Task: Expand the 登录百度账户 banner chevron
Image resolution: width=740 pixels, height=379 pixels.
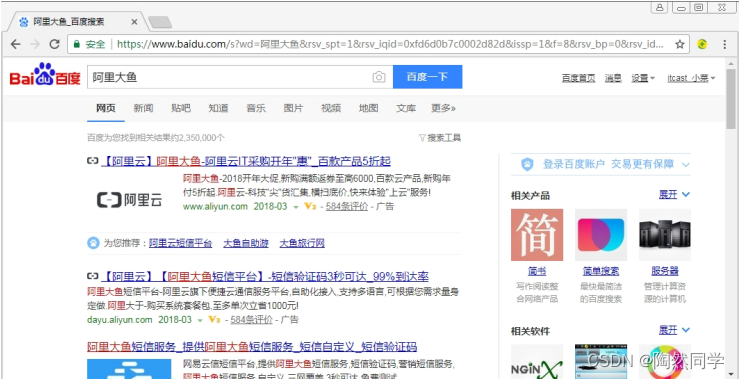Action: pyautogui.click(x=685, y=165)
